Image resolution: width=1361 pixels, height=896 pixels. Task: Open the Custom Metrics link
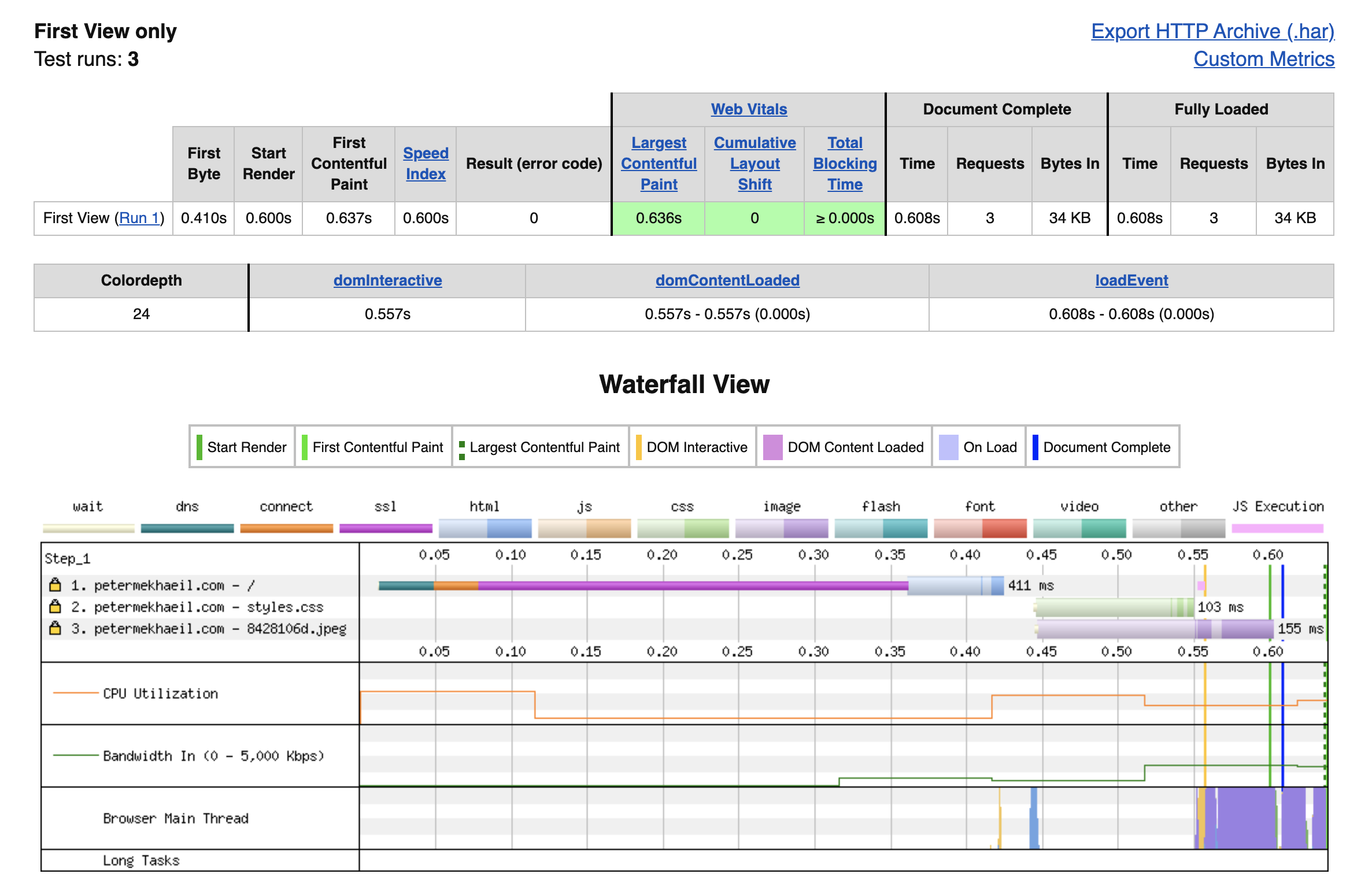pos(1264,59)
